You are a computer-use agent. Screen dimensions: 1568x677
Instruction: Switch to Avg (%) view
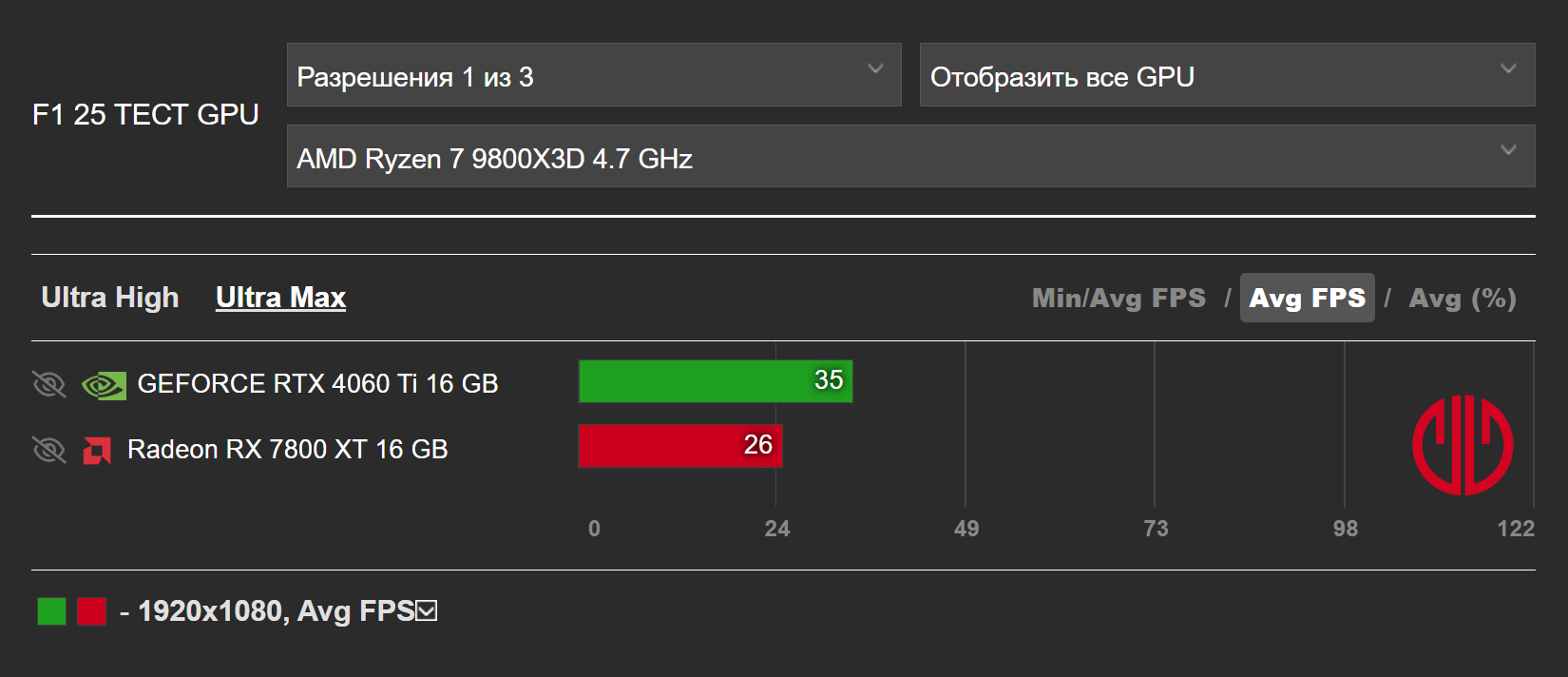coord(1462,299)
